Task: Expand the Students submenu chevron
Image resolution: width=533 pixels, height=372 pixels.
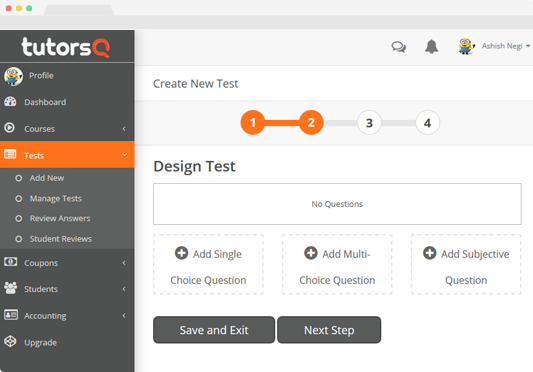Action: (x=124, y=289)
